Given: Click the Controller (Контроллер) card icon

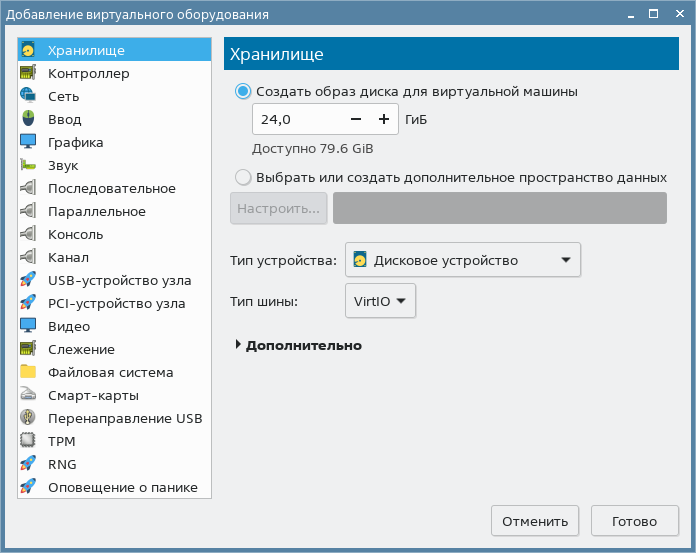Looking at the screenshot, I should [x=28, y=74].
